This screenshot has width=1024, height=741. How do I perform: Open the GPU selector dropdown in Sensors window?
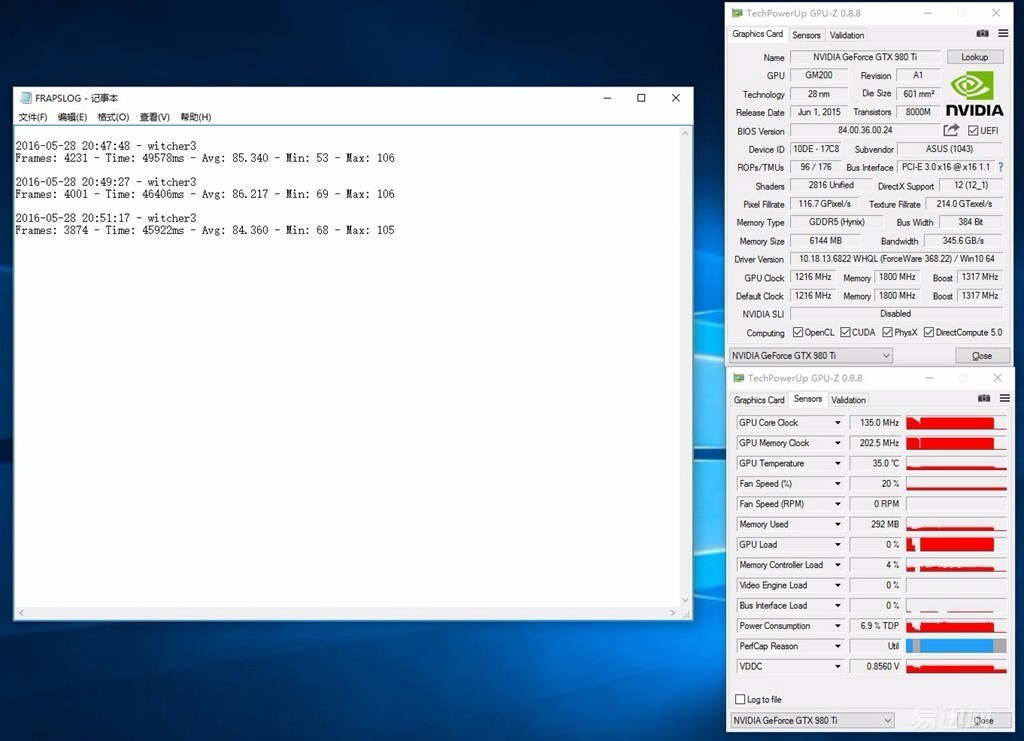tap(812, 720)
